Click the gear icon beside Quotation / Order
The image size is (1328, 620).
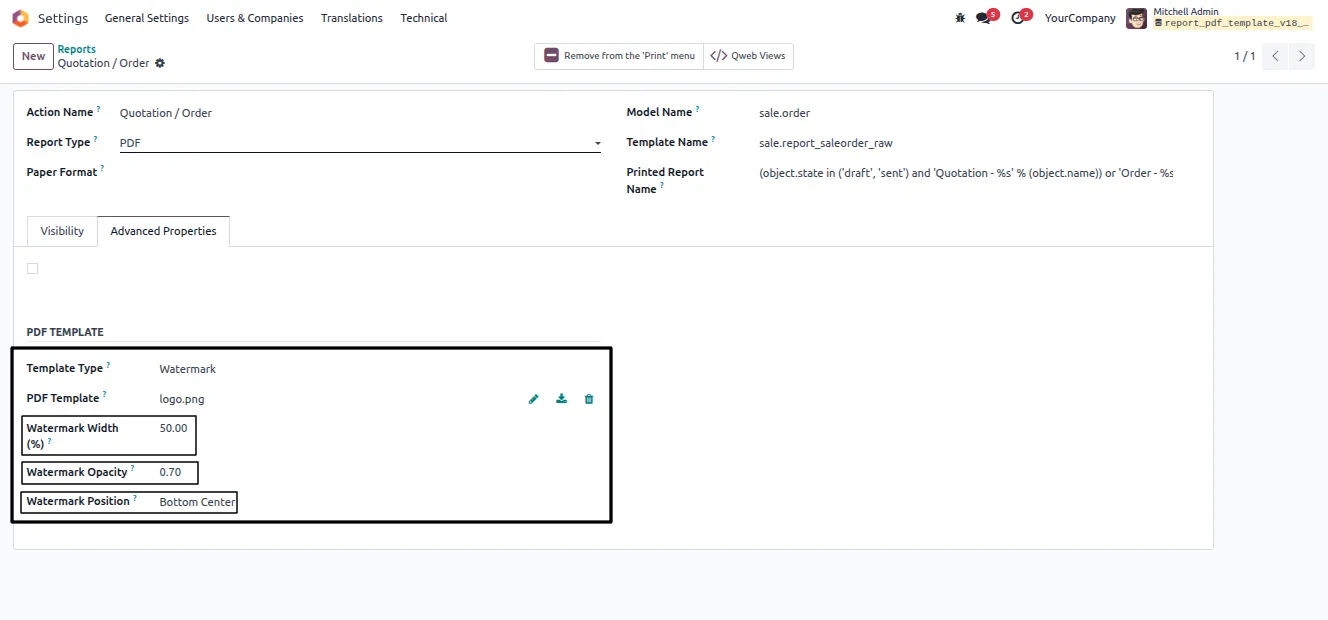coord(160,63)
